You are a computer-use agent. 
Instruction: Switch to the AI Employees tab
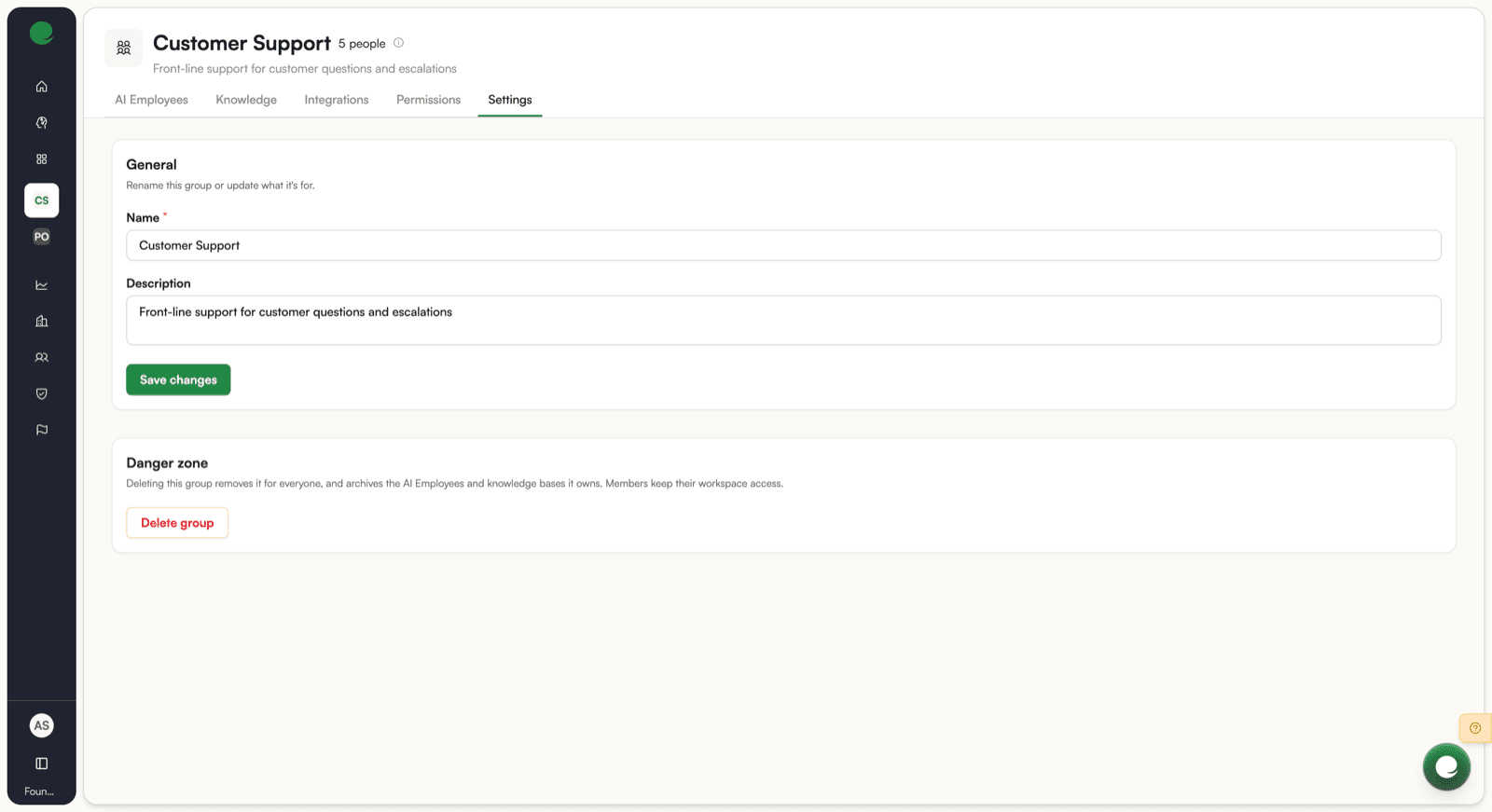152,100
